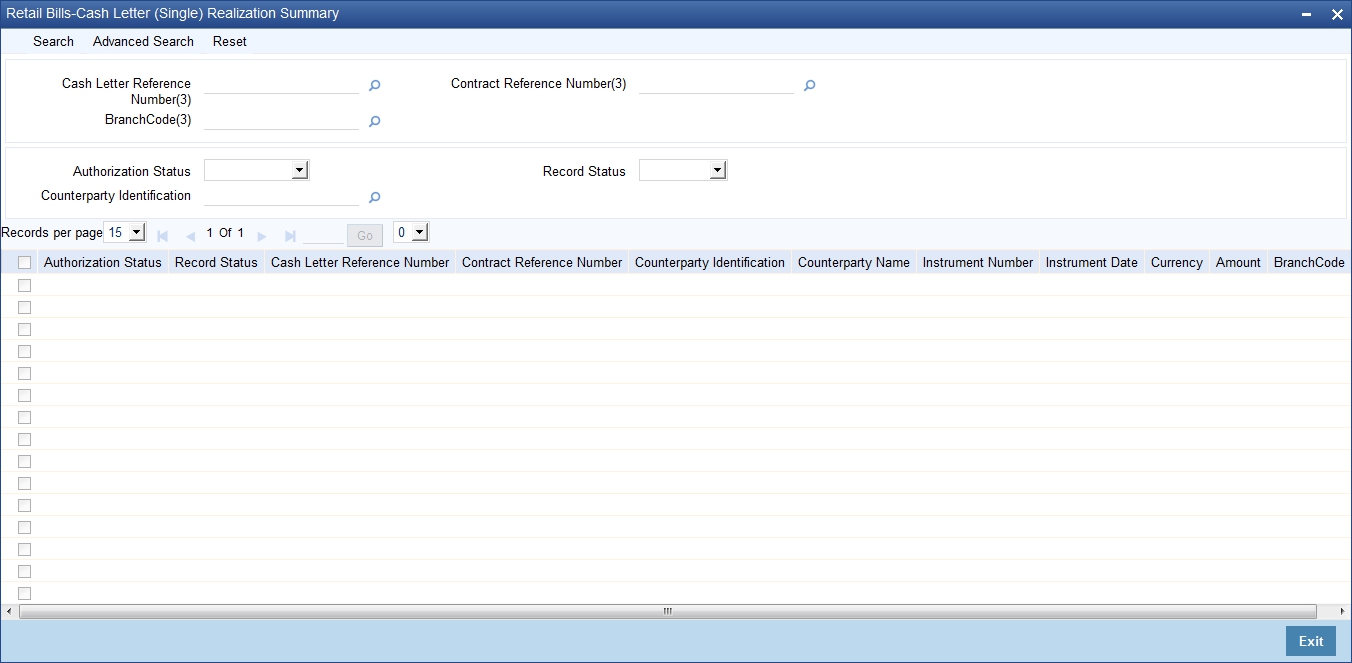
Task: Open lookup for Contract Reference Number
Action: [x=810, y=86]
